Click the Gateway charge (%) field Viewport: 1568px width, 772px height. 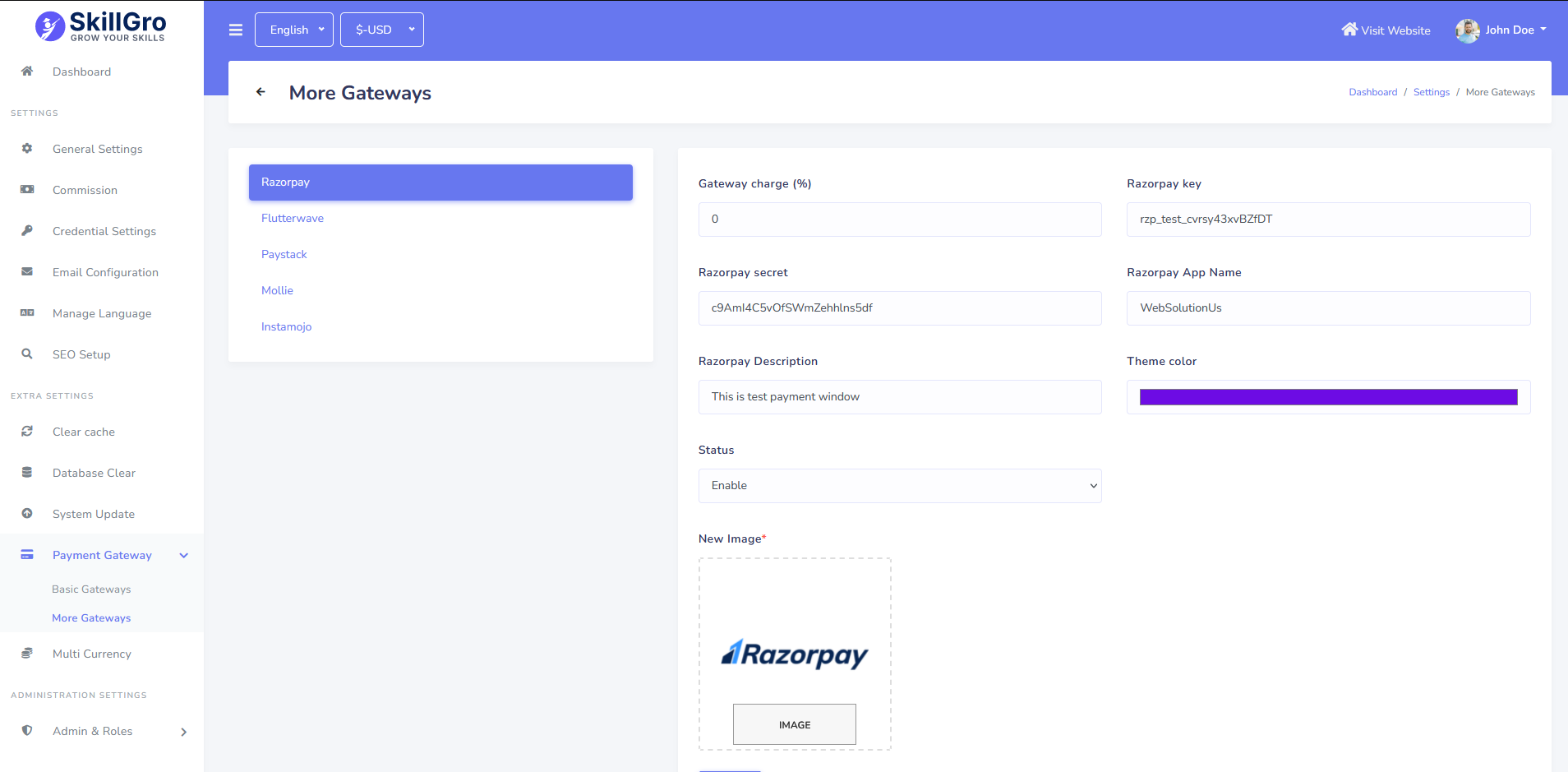[900, 220]
